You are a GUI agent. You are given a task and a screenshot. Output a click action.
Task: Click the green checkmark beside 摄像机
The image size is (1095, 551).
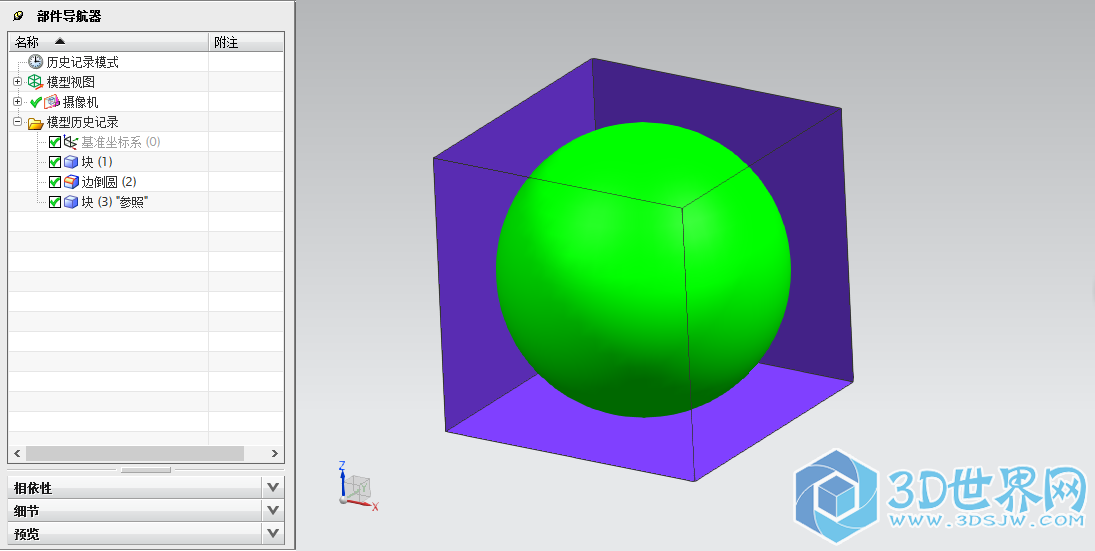36,102
